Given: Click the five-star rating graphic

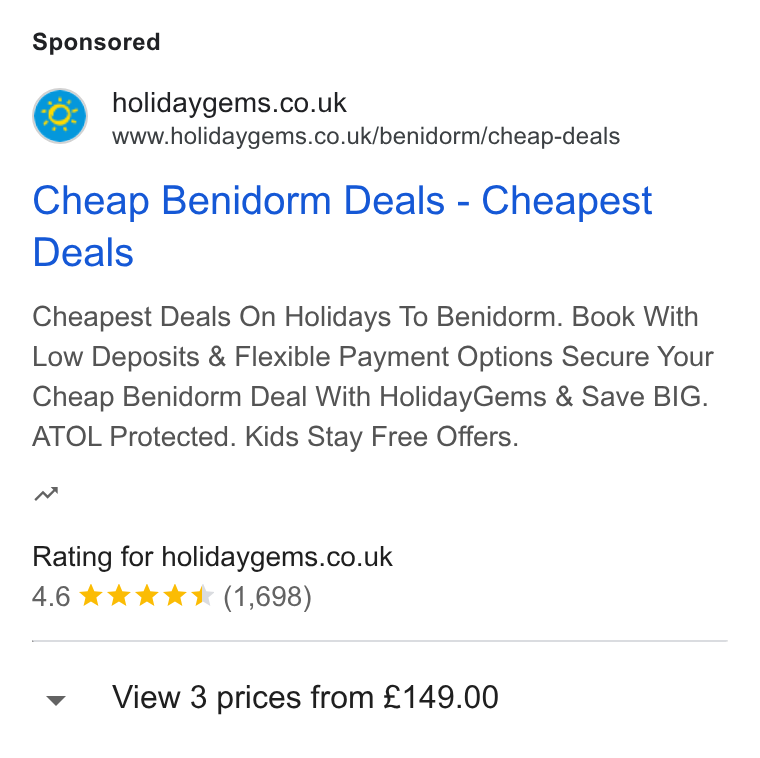Looking at the screenshot, I should tap(146, 596).
